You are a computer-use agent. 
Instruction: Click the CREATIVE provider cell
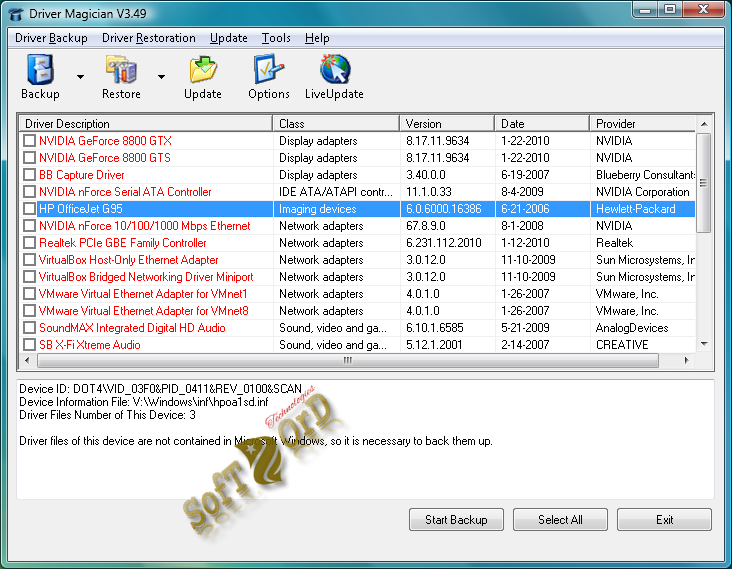point(622,345)
